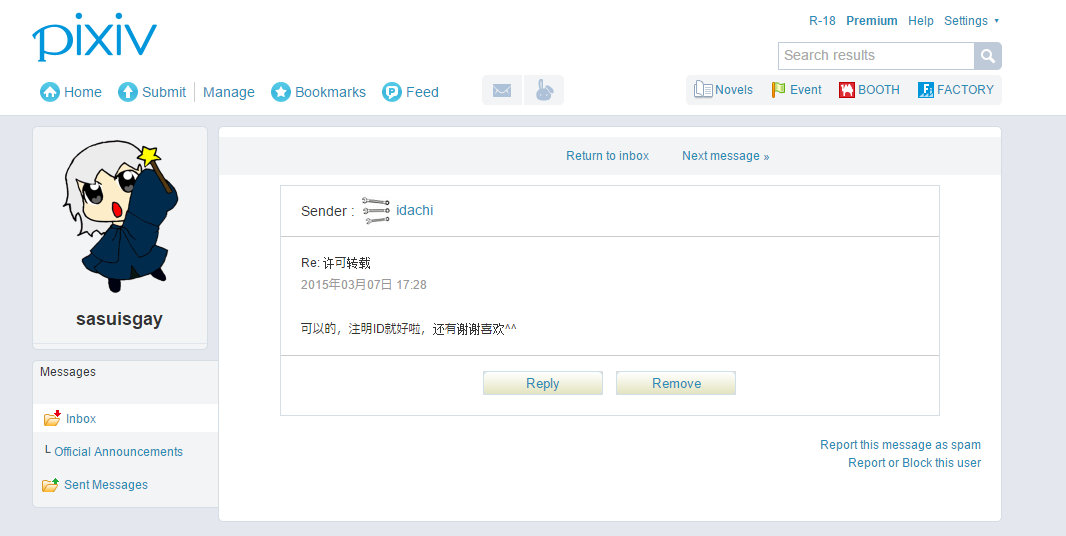Open the rabbit notifications icon

[544, 90]
